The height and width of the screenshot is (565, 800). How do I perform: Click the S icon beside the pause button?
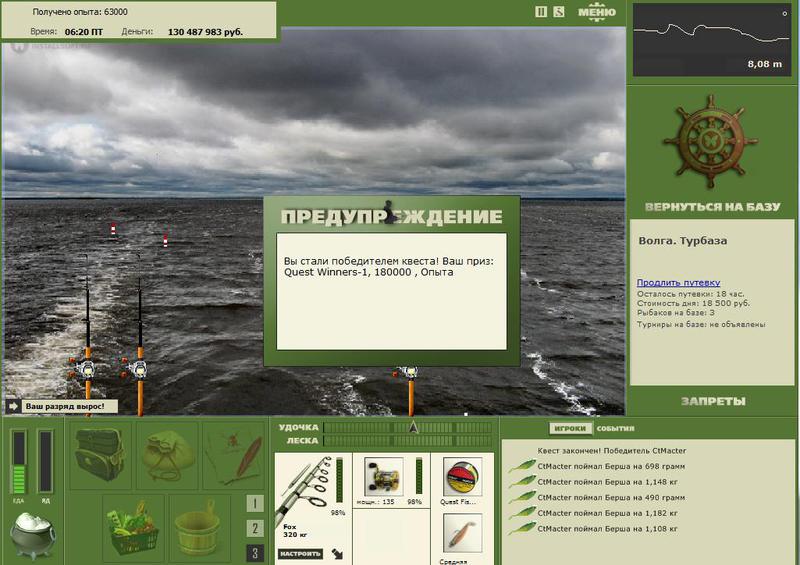click(x=559, y=12)
